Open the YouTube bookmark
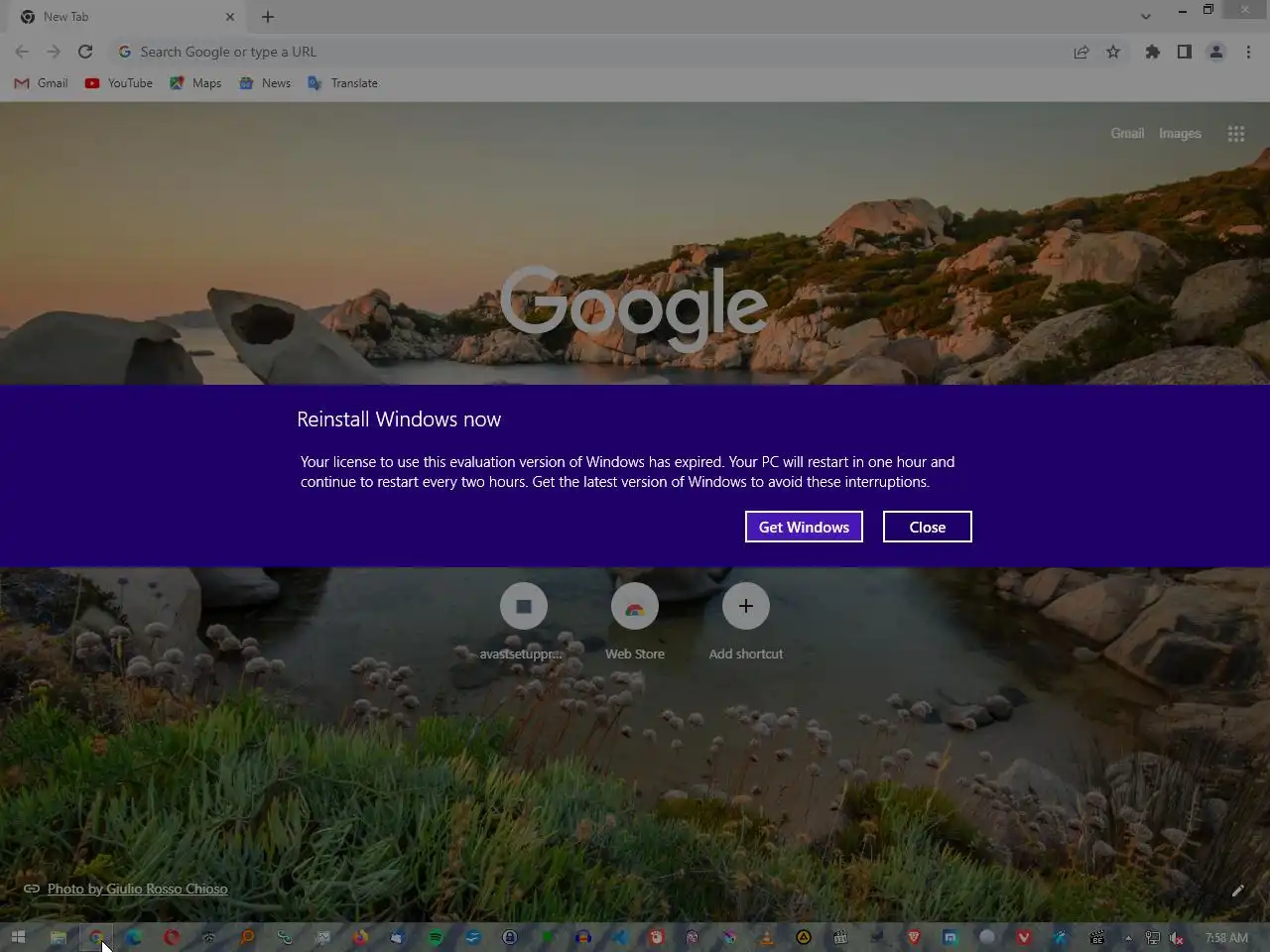 click(x=119, y=83)
